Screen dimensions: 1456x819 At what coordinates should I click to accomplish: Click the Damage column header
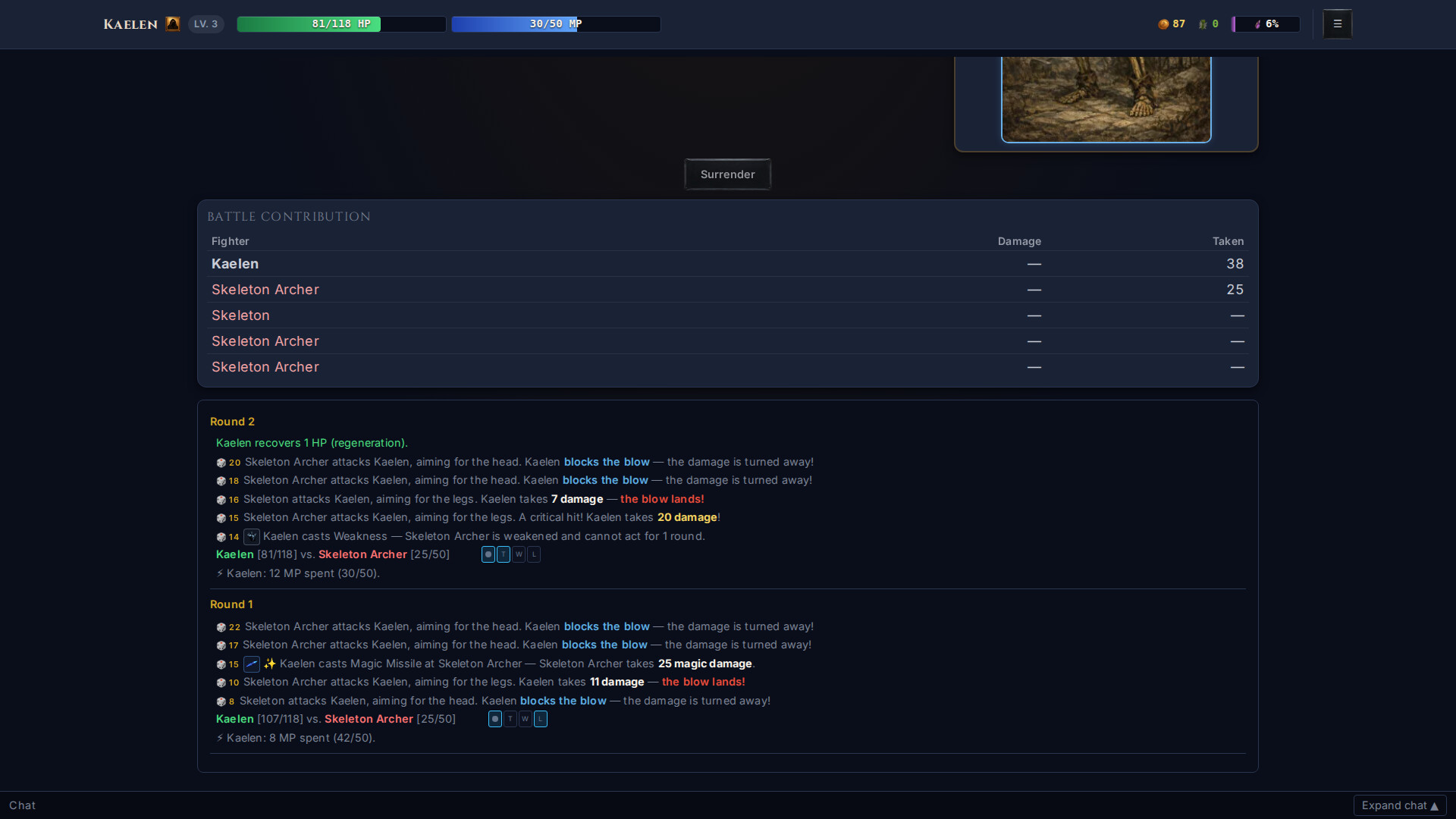[1019, 241]
